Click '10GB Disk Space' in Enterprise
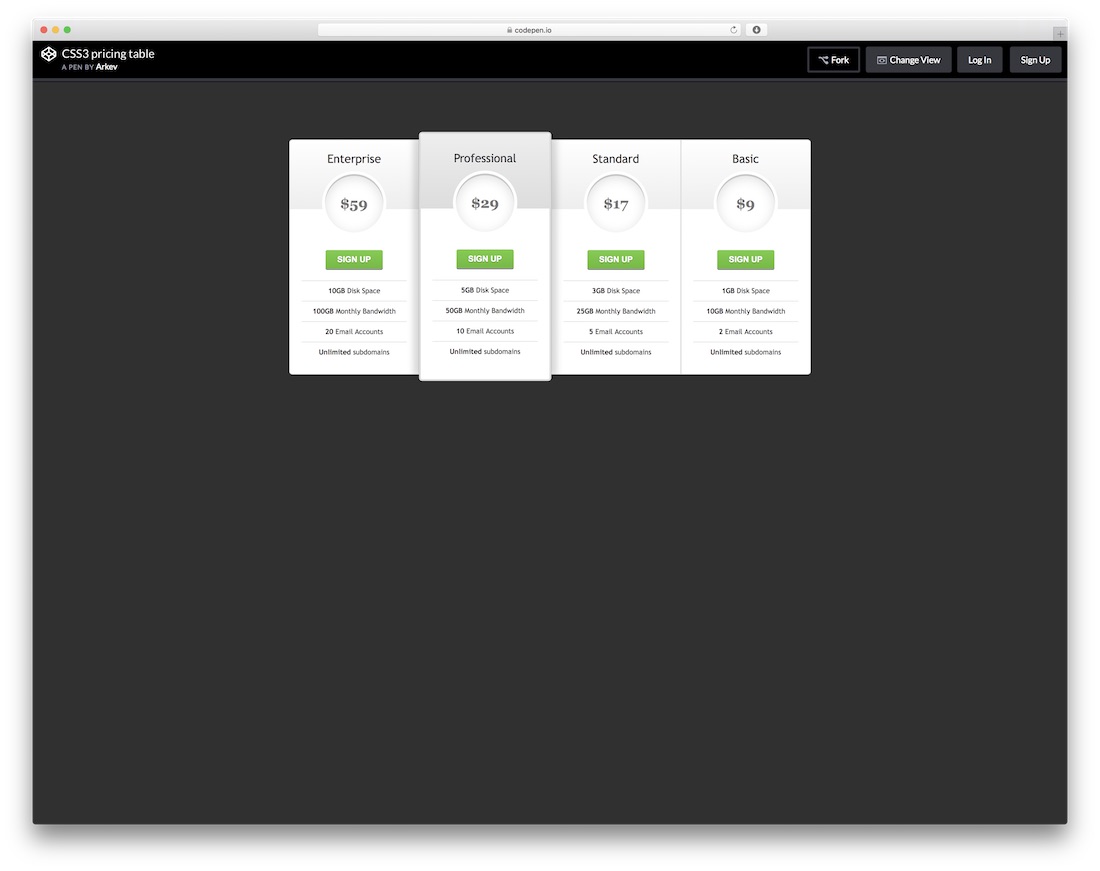The height and width of the screenshot is (871, 1100). (354, 290)
